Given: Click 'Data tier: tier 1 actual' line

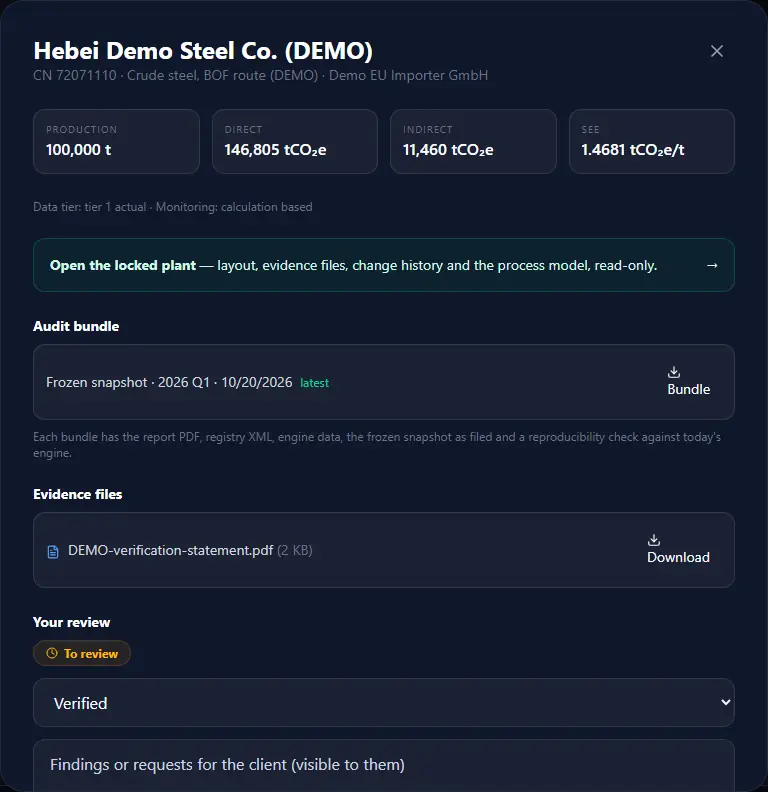Looking at the screenshot, I should coord(173,207).
